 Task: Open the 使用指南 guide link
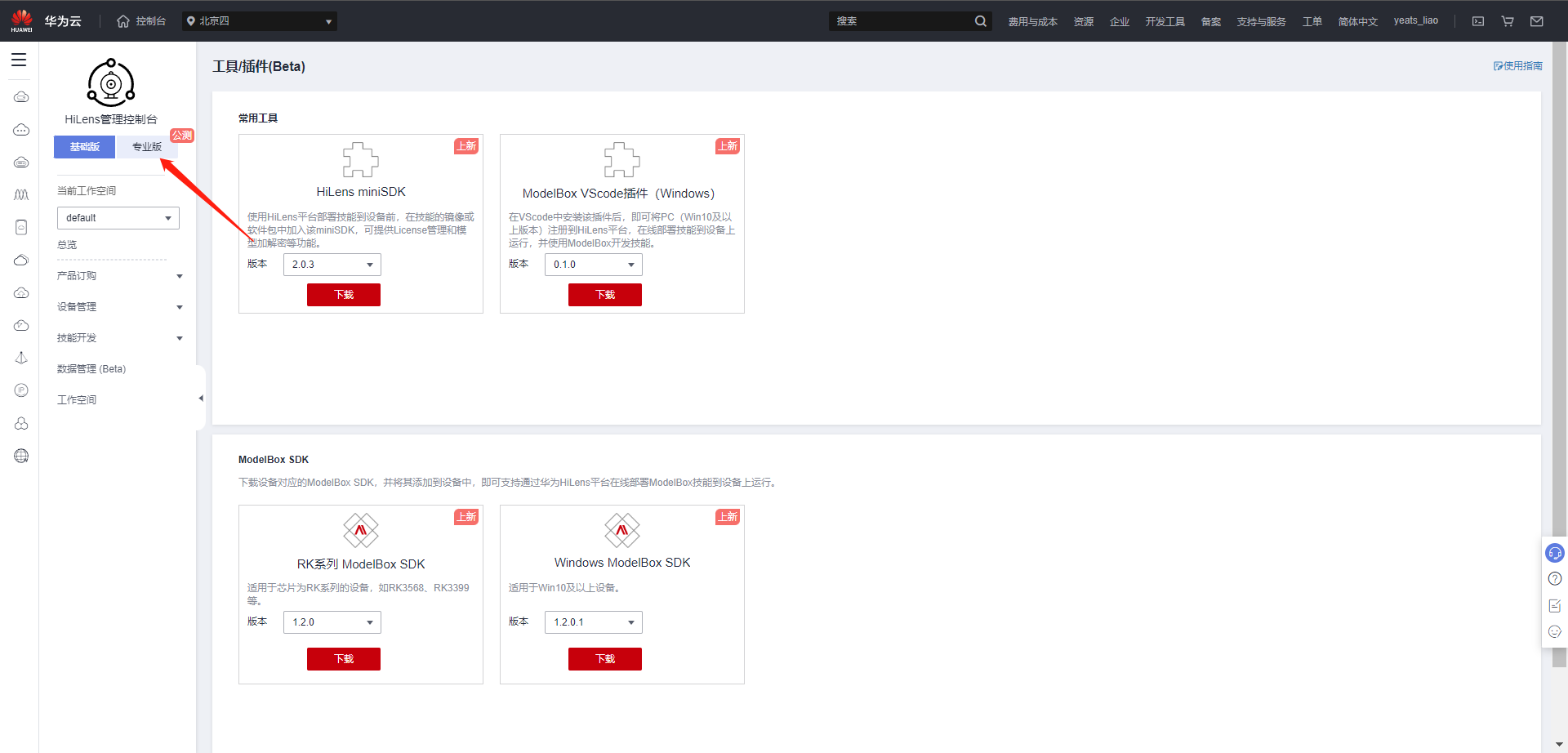click(1518, 66)
